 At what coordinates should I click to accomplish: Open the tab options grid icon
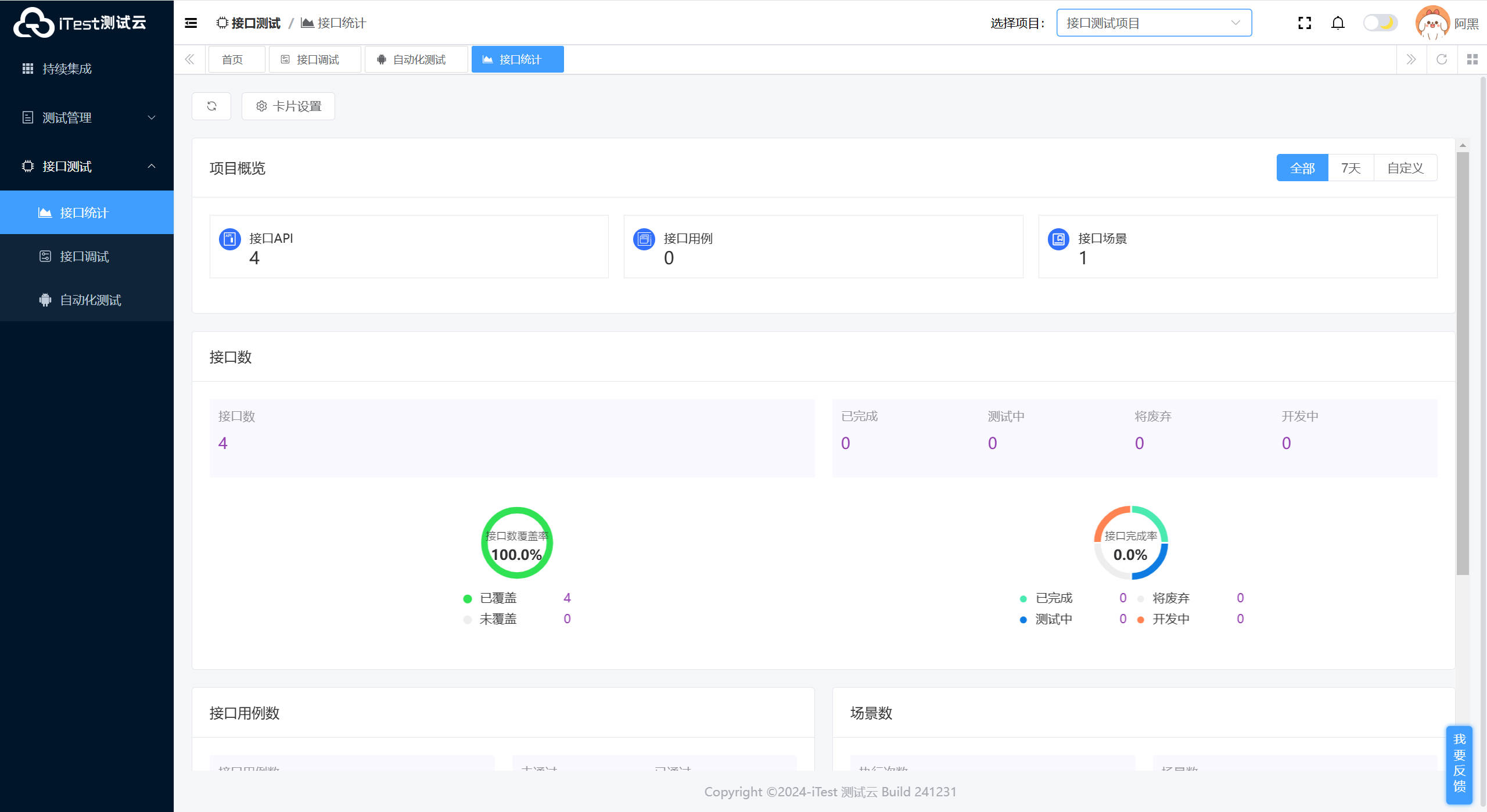click(1472, 59)
